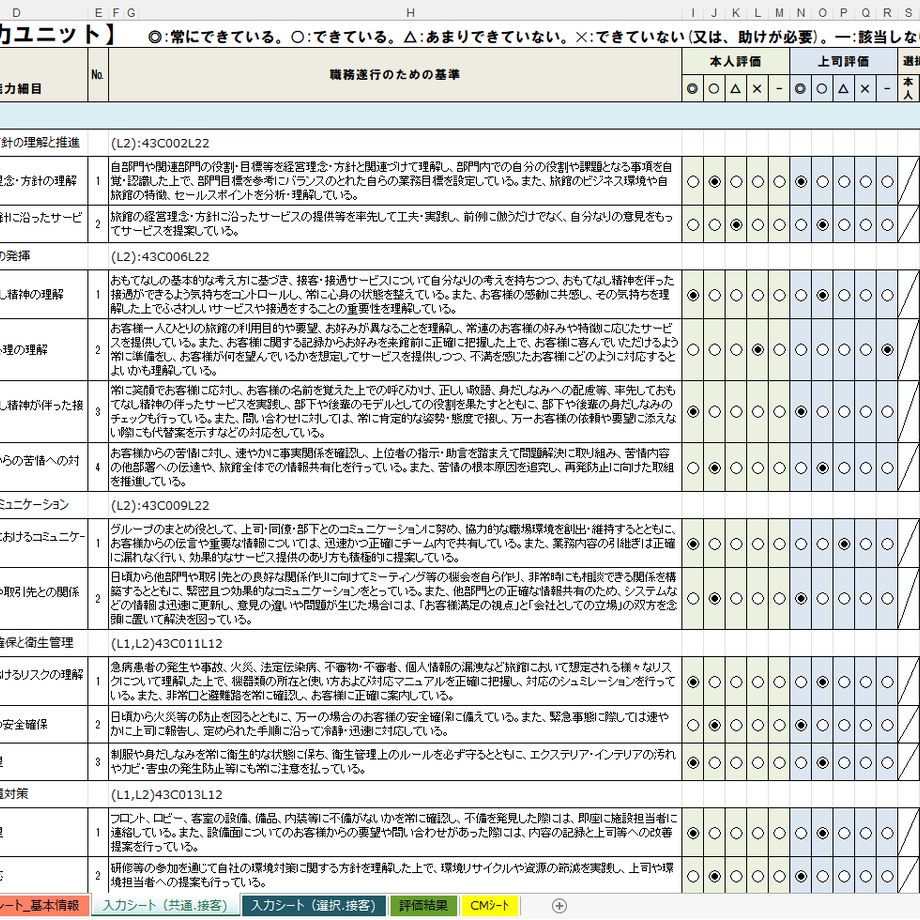
Task: Select 本人評価 ◎ for the 日頃から他部門や取引先 row
Action: point(693,599)
